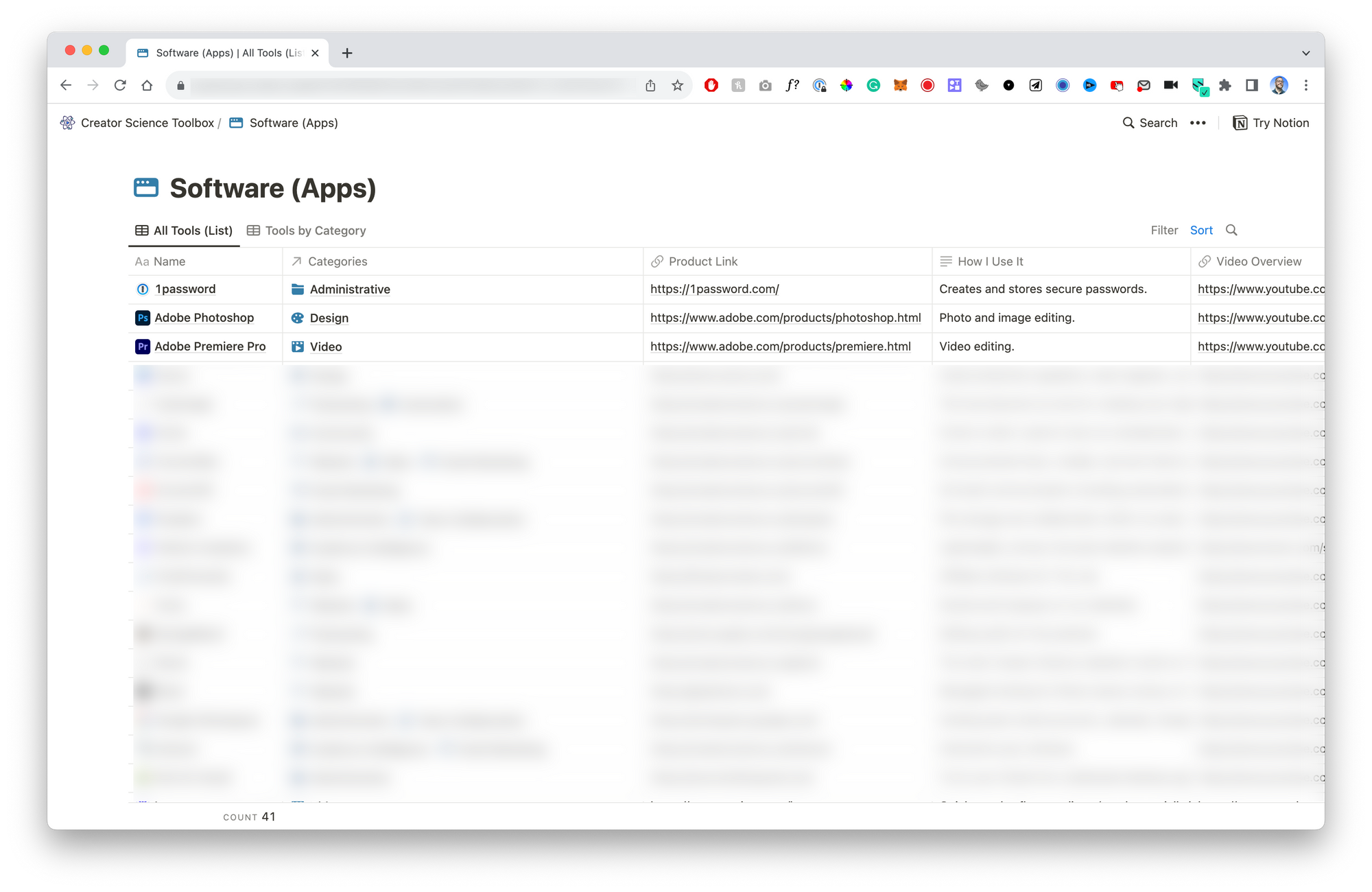Click the Premiere Pro icon in the table
Screen dimensions: 1372x892
tap(142, 347)
